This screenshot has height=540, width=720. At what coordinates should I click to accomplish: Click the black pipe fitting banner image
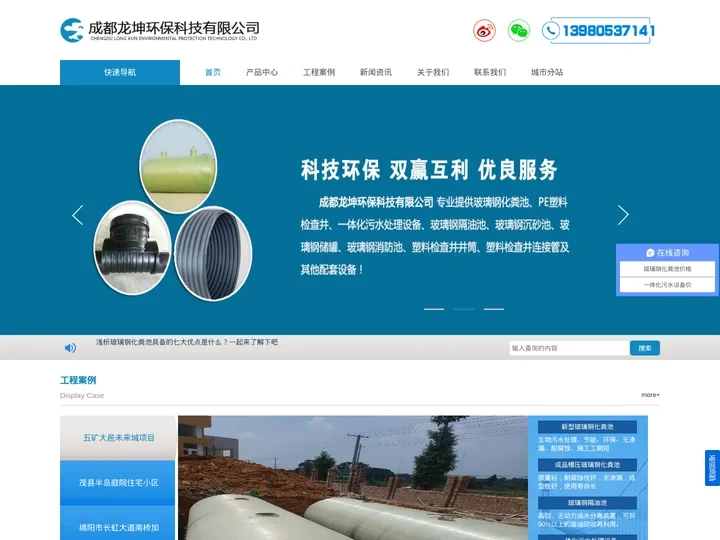pos(132,248)
